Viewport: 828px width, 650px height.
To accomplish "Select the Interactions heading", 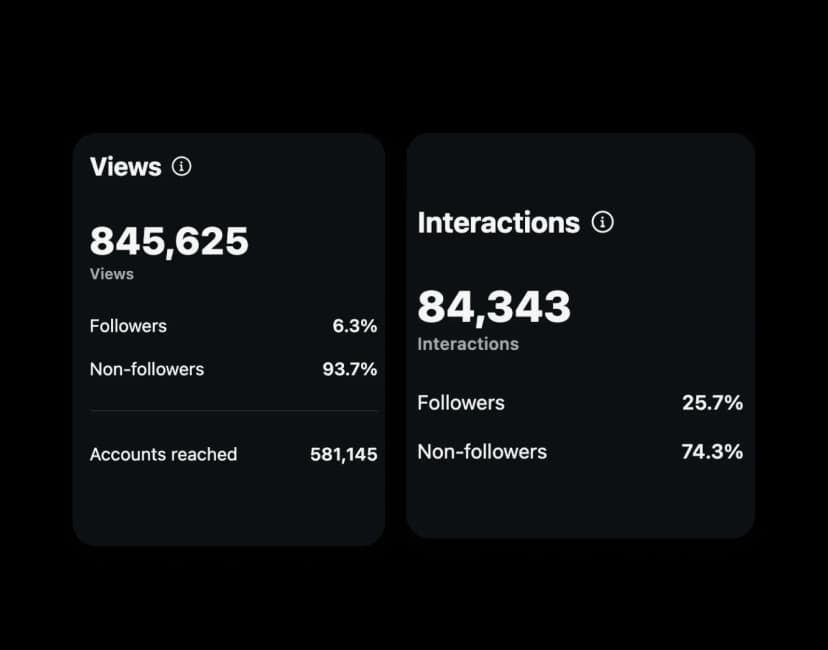I will [x=499, y=223].
